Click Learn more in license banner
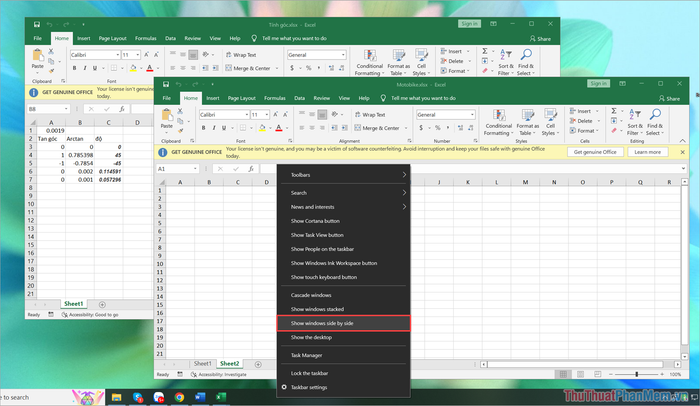 (647, 152)
